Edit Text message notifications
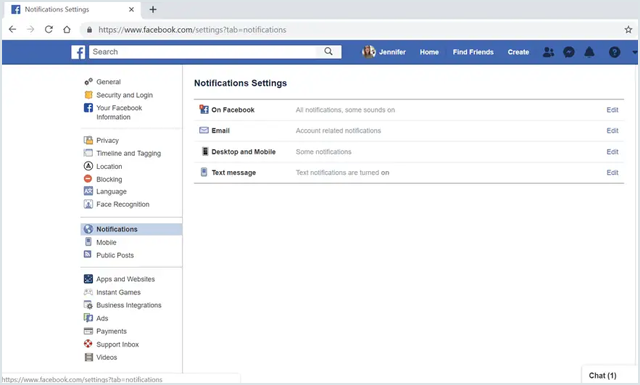The image size is (640, 385). click(612, 173)
